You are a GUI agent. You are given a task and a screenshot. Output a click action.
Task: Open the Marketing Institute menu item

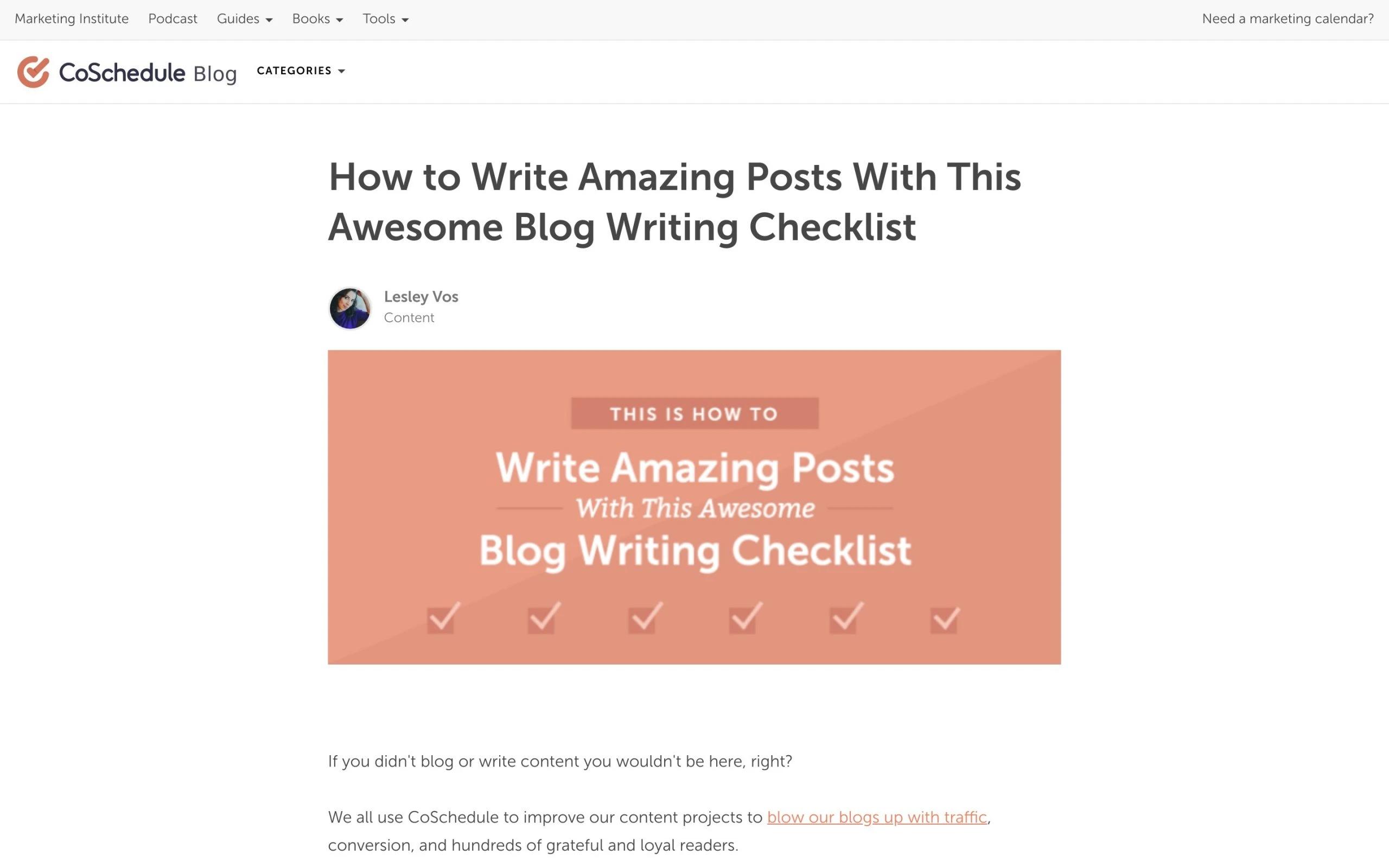click(x=71, y=19)
